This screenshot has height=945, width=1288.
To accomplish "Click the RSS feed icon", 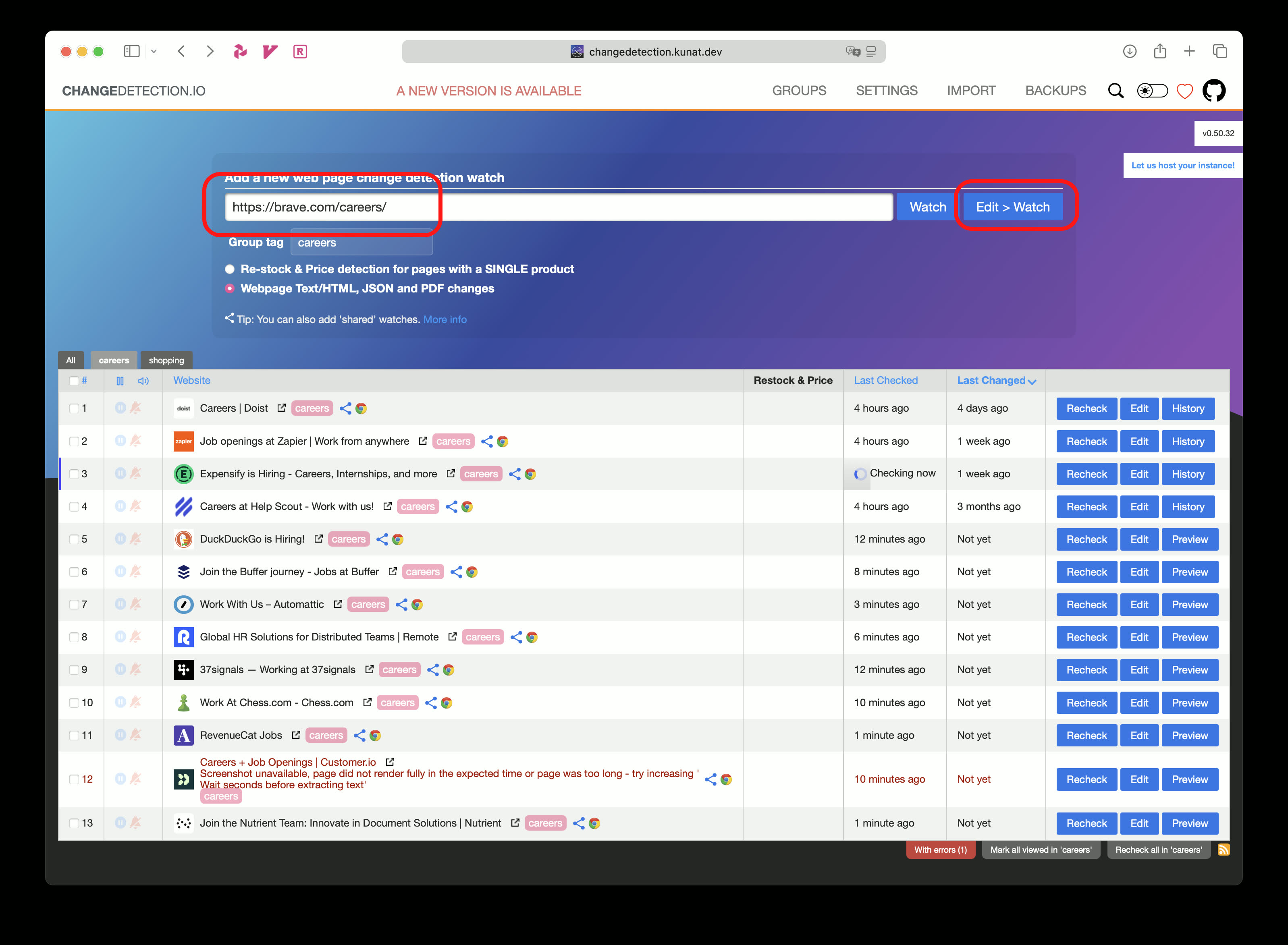I will (x=1224, y=850).
